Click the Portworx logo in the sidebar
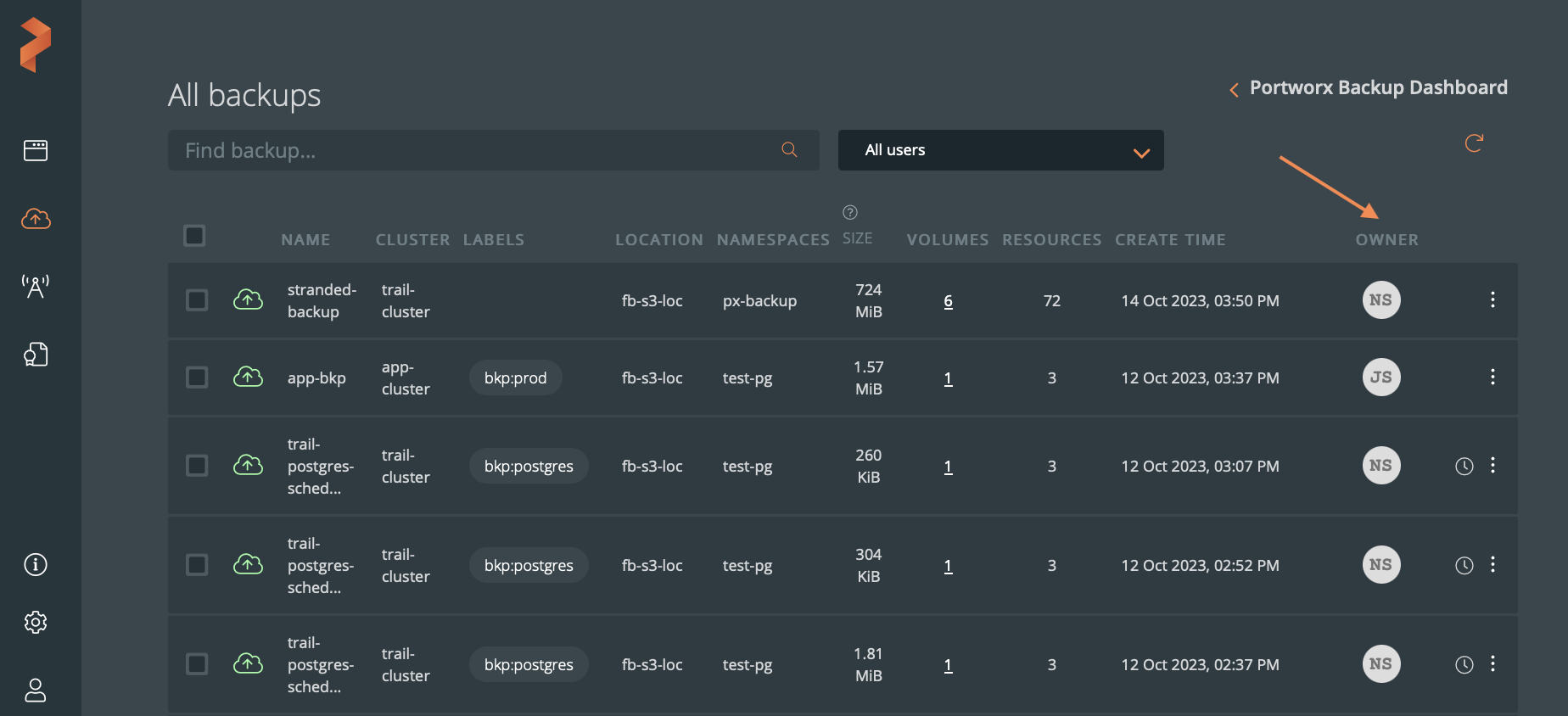The height and width of the screenshot is (716, 1568). tap(36, 45)
